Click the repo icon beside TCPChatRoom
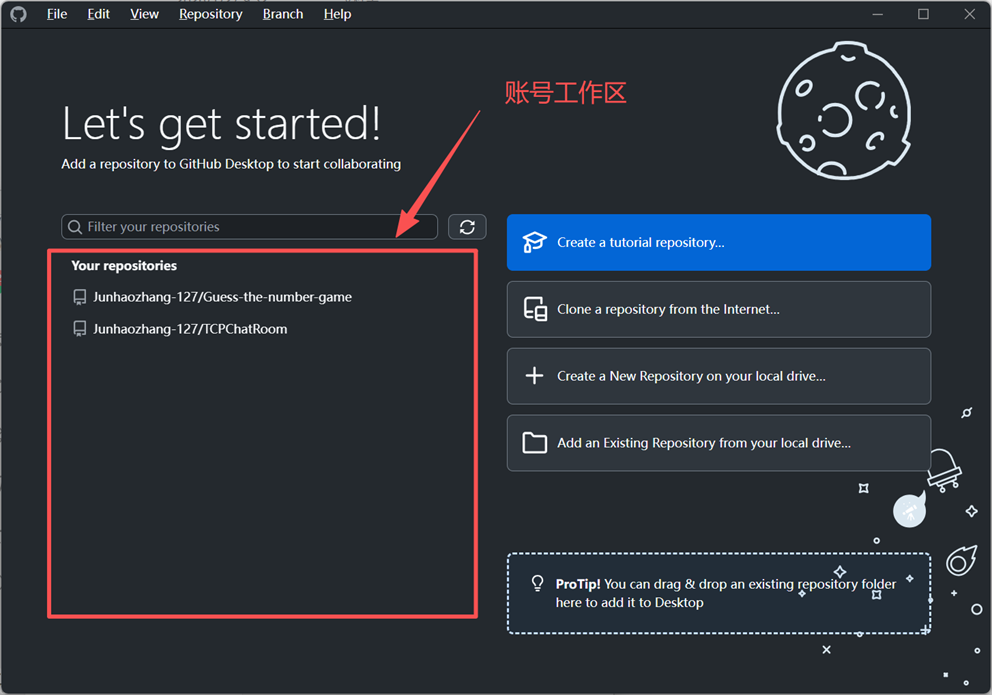Screen dimensions: 992x695 coord(80,329)
